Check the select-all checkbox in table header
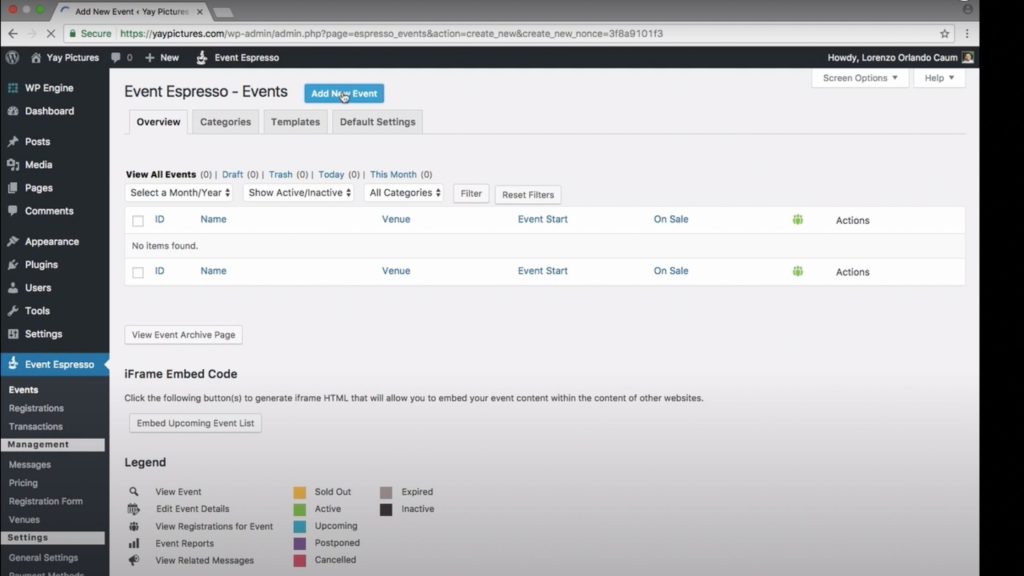 (x=138, y=221)
